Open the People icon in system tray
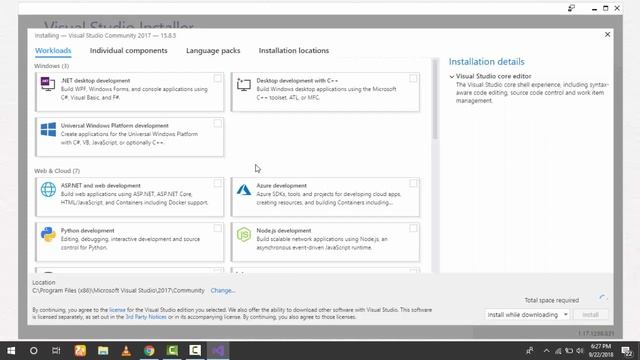This screenshot has width=640, height=360. click(x=529, y=351)
